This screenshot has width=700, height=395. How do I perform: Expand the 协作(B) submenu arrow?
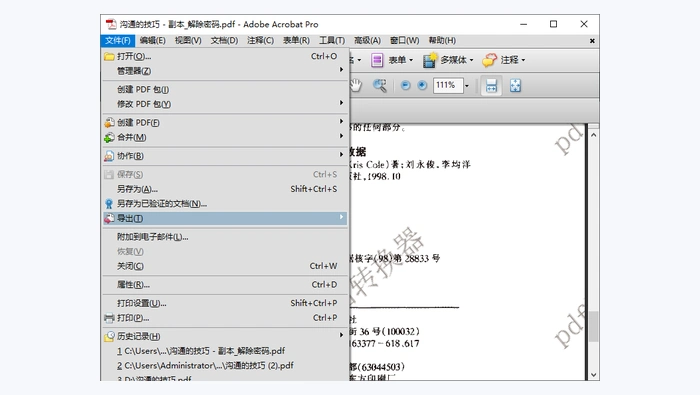(341, 154)
